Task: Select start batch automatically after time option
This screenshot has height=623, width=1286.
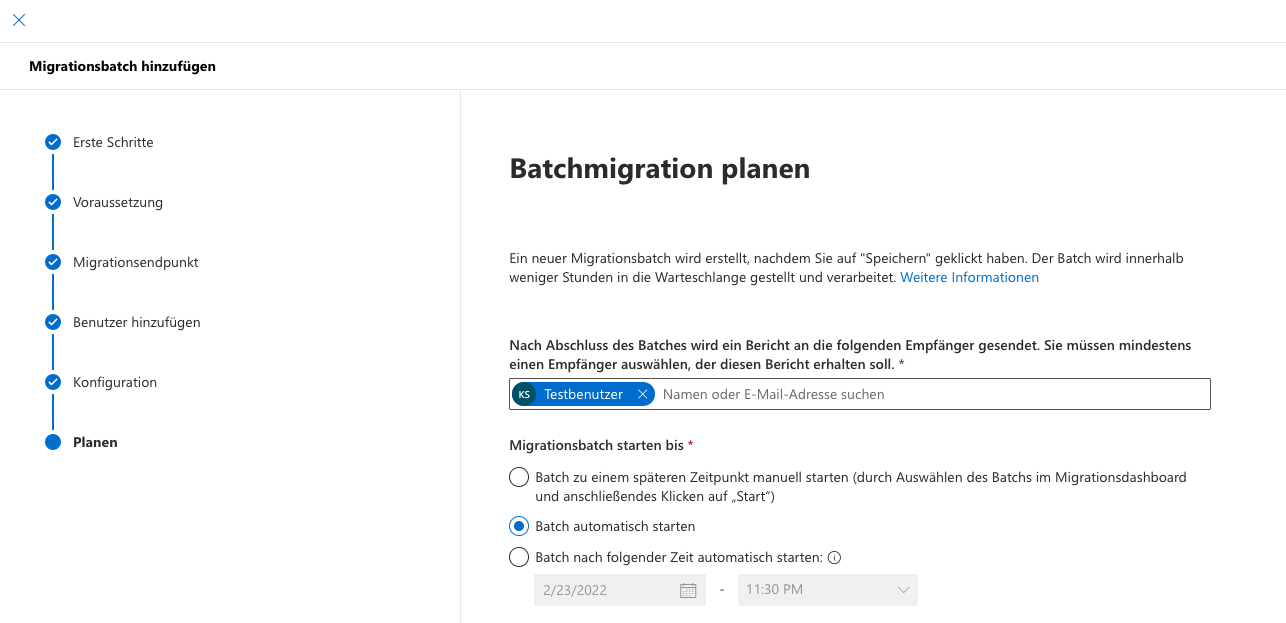Action: click(x=519, y=557)
